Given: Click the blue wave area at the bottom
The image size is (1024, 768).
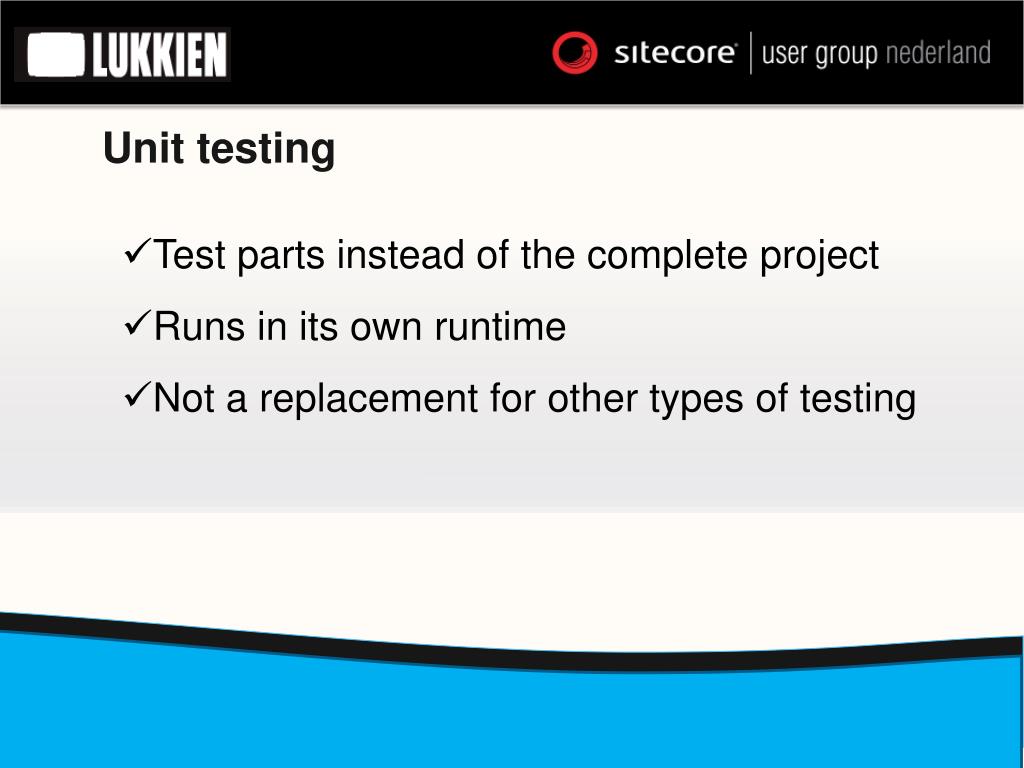Looking at the screenshot, I should point(512,718).
